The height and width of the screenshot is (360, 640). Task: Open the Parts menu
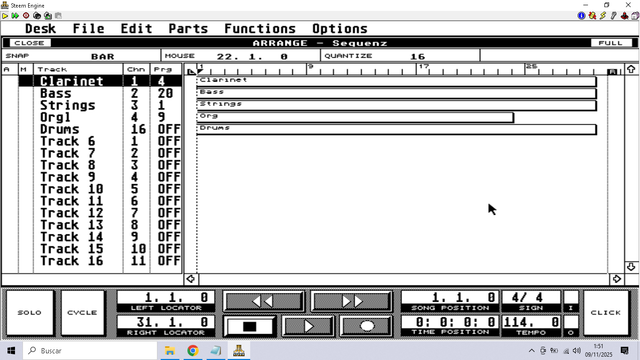(188, 29)
